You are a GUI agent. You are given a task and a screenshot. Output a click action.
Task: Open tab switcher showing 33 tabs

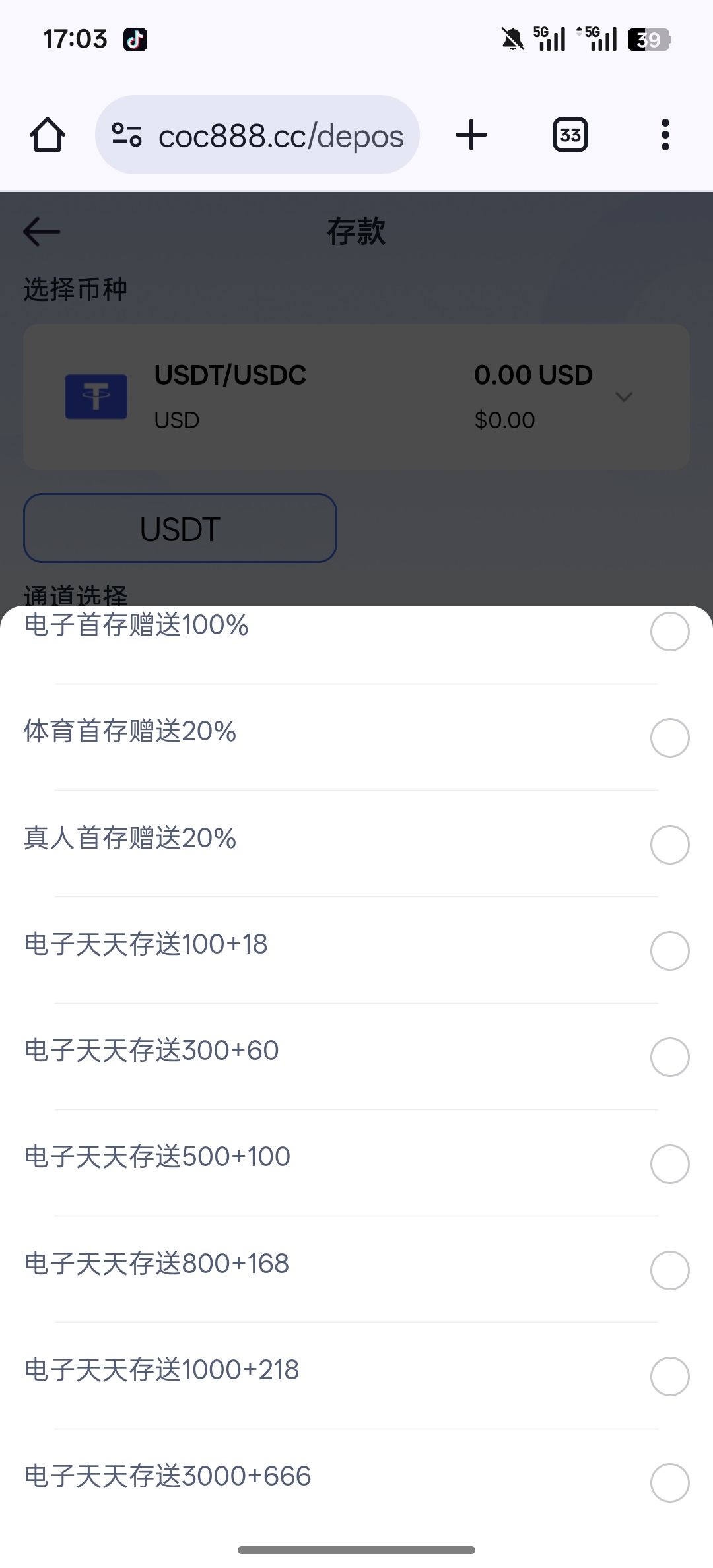[570, 135]
